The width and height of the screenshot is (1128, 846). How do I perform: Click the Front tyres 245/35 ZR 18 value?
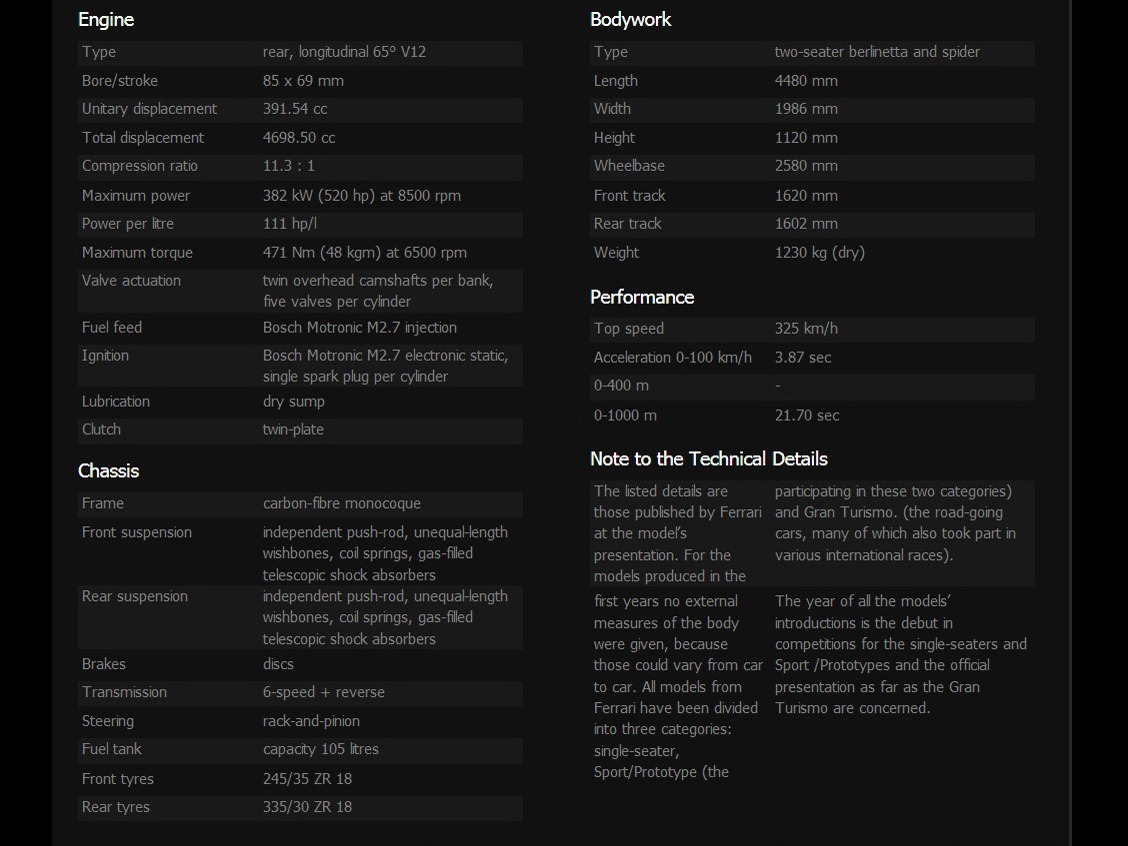(307, 779)
